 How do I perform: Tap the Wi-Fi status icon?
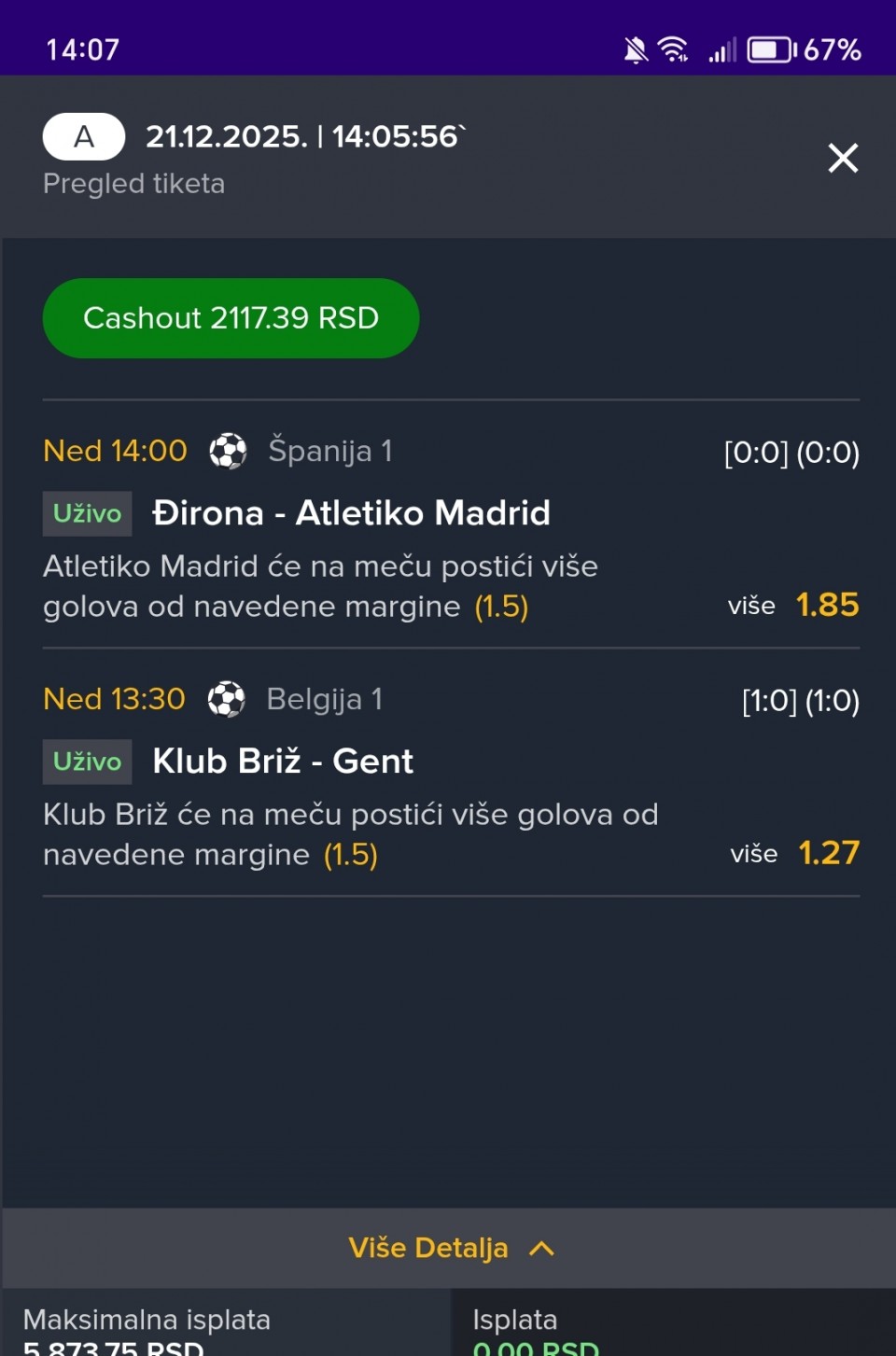click(673, 49)
